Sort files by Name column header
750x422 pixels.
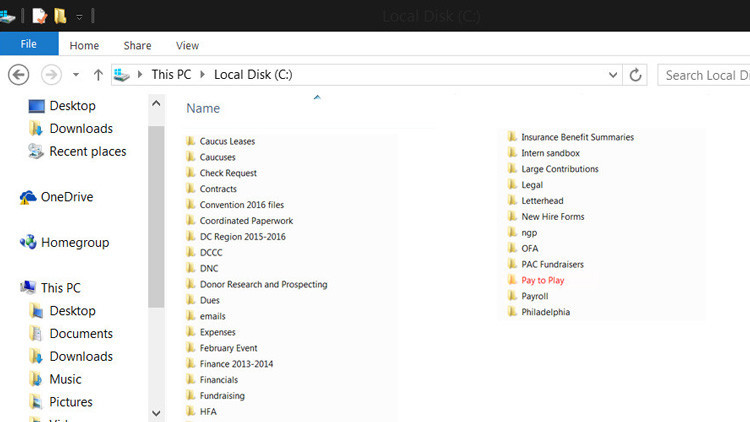203,109
